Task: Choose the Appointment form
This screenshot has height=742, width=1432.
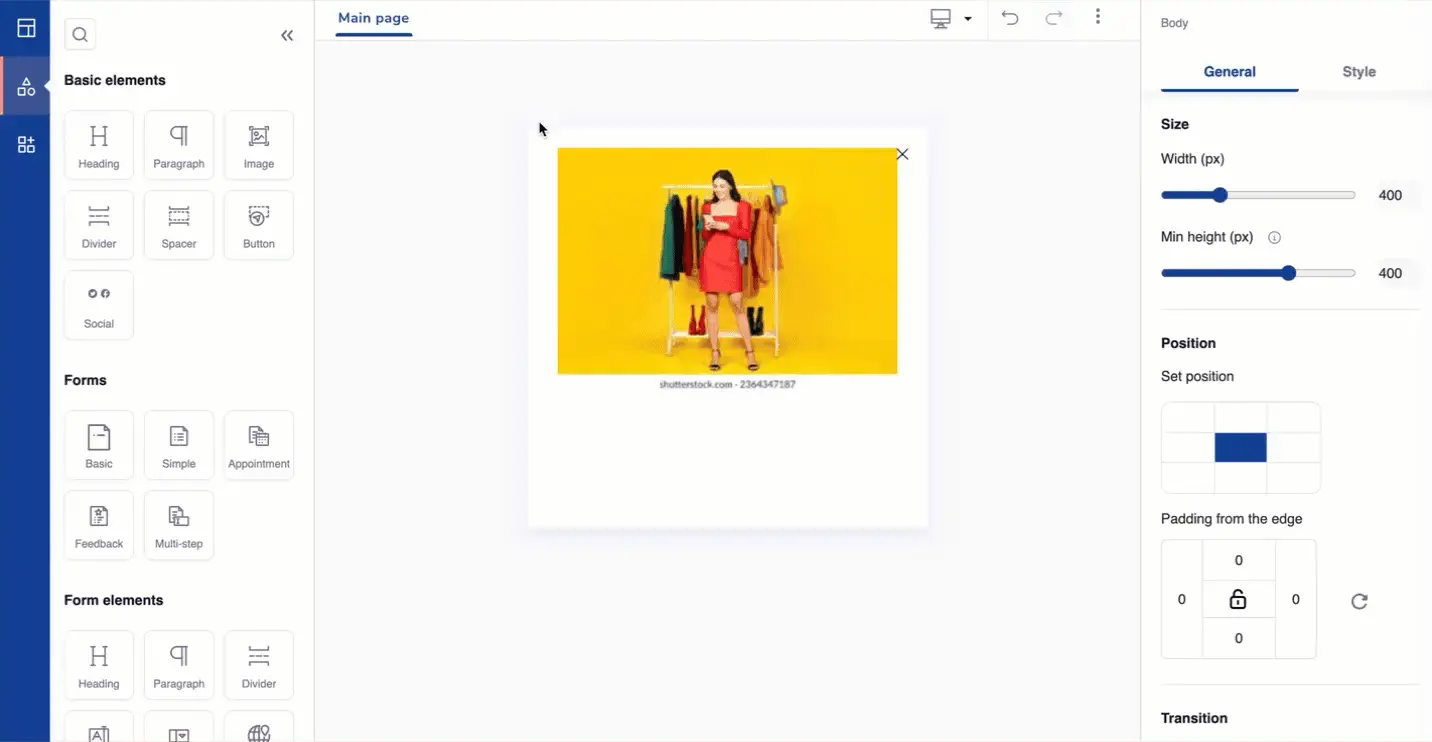Action: point(259,445)
